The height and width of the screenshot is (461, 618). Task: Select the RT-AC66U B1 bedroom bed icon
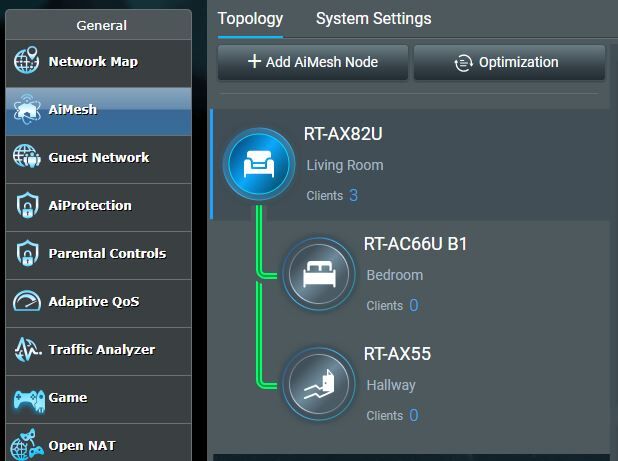319,273
